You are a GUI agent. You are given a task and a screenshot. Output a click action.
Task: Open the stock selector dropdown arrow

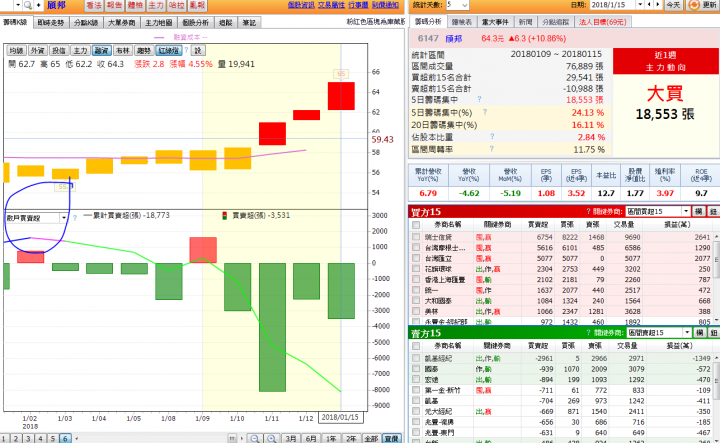[18, 5]
